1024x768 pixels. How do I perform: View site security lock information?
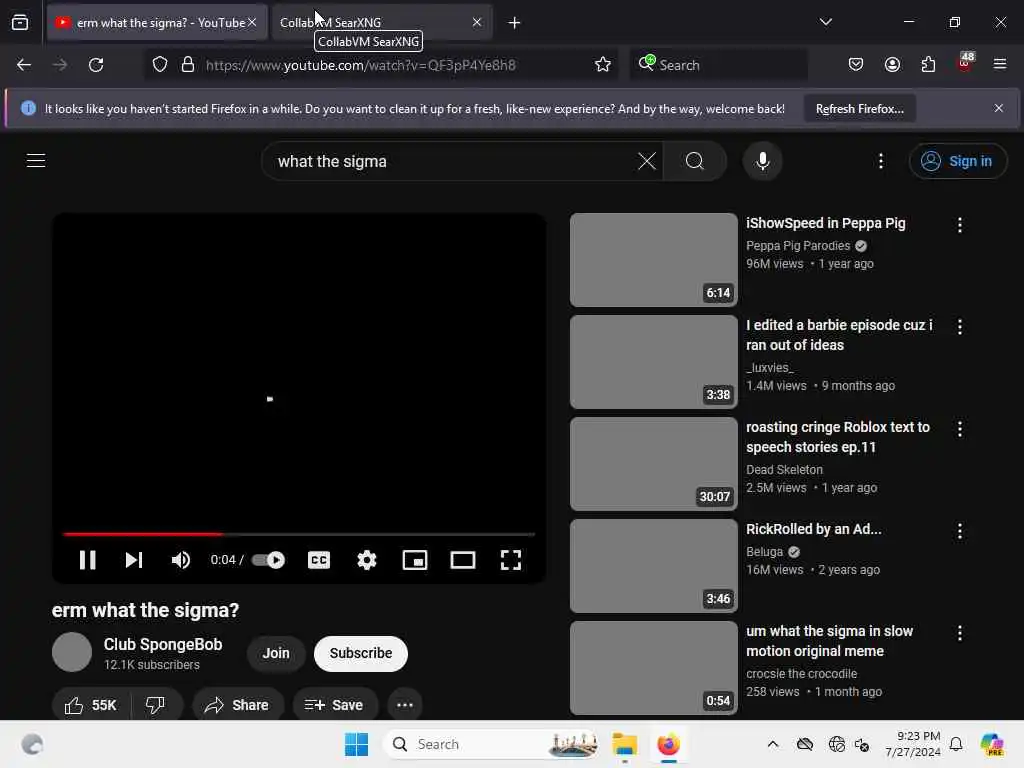tap(188, 65)
